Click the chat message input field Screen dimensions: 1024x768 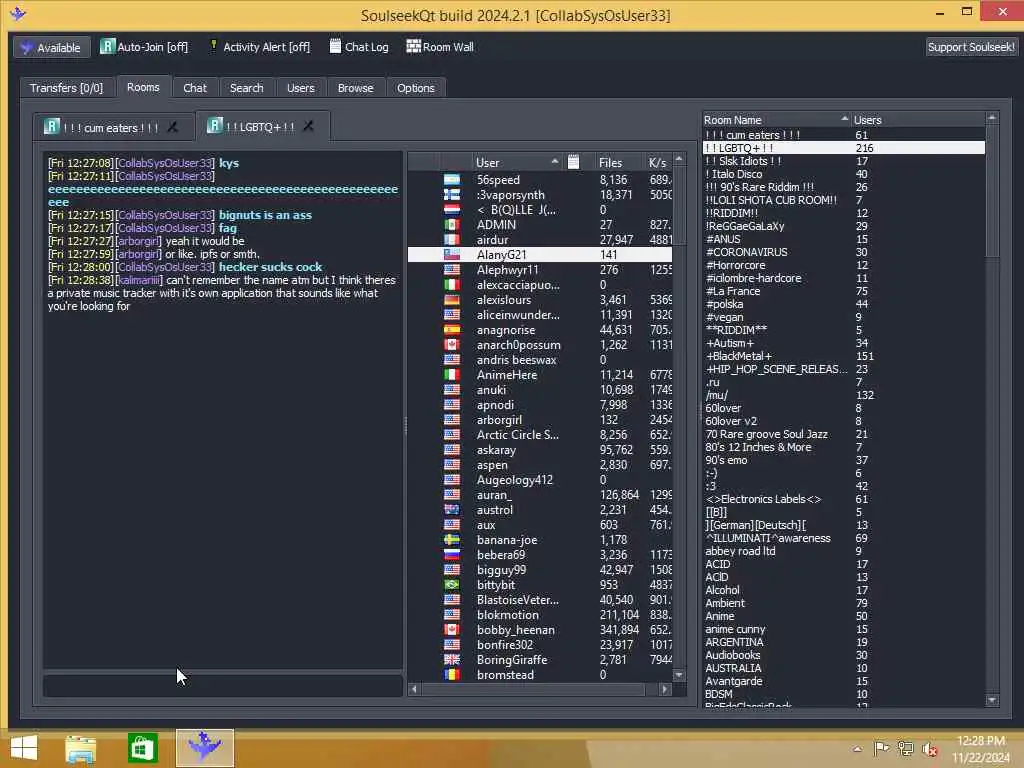[223, 685]
